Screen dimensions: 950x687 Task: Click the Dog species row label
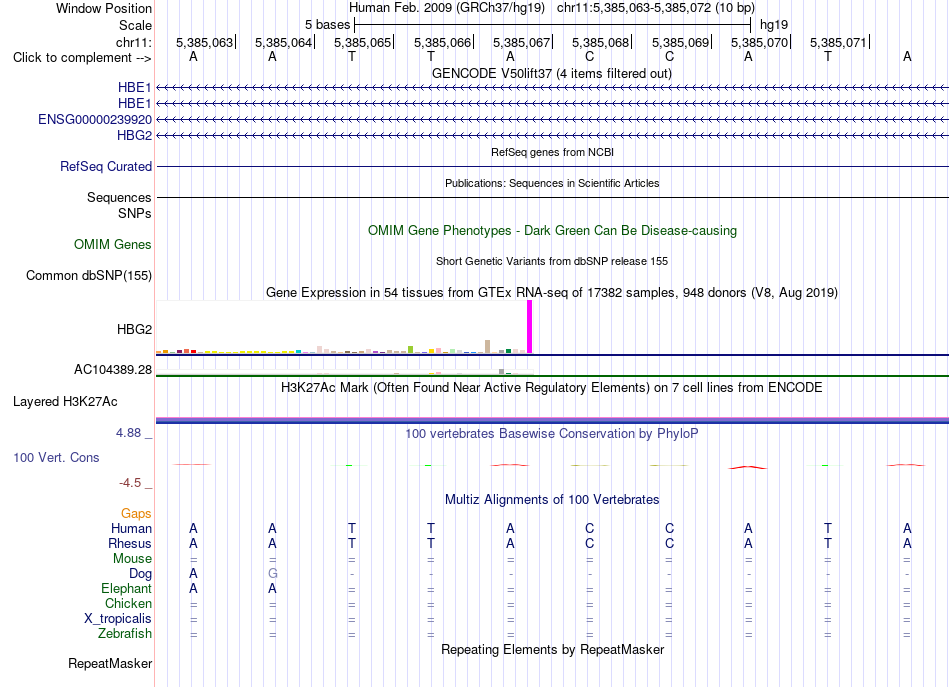click(x=140, y=574)
